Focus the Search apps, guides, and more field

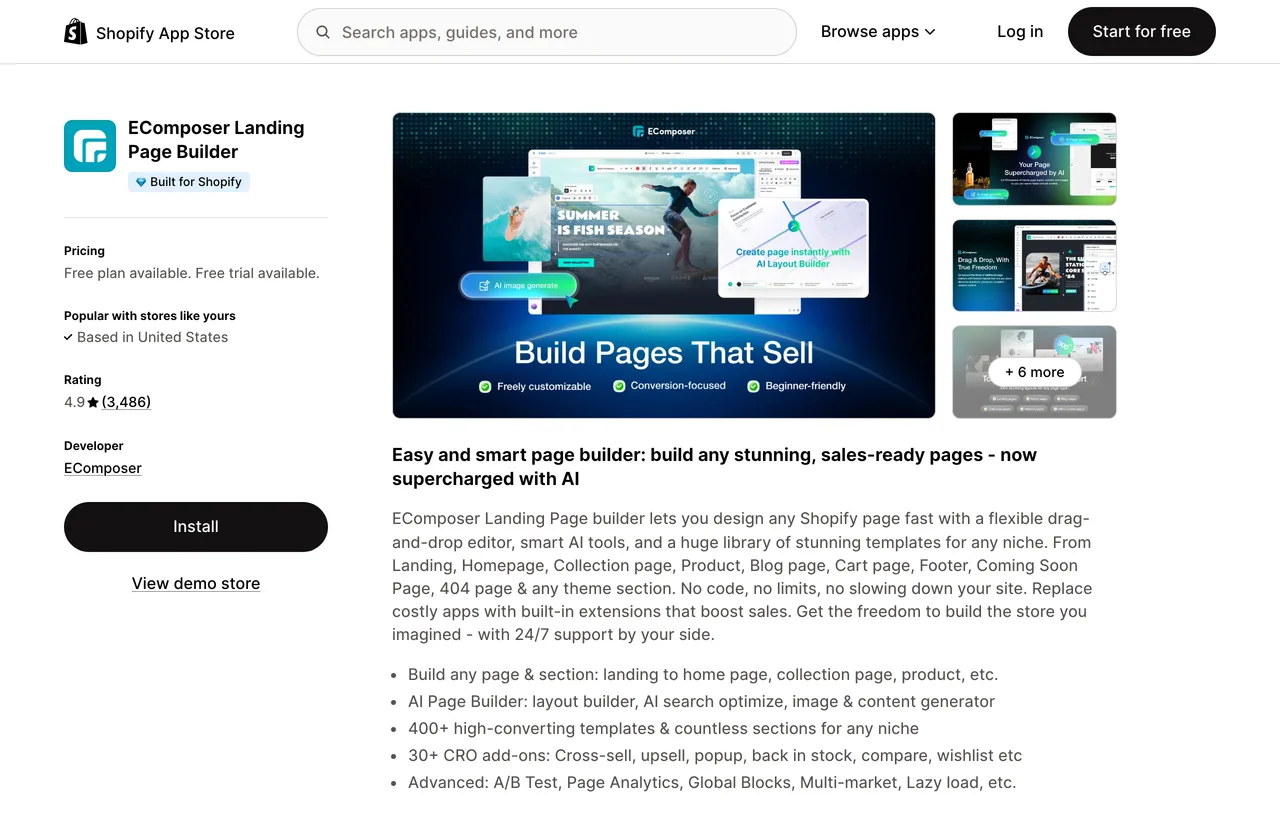point(547,32)
